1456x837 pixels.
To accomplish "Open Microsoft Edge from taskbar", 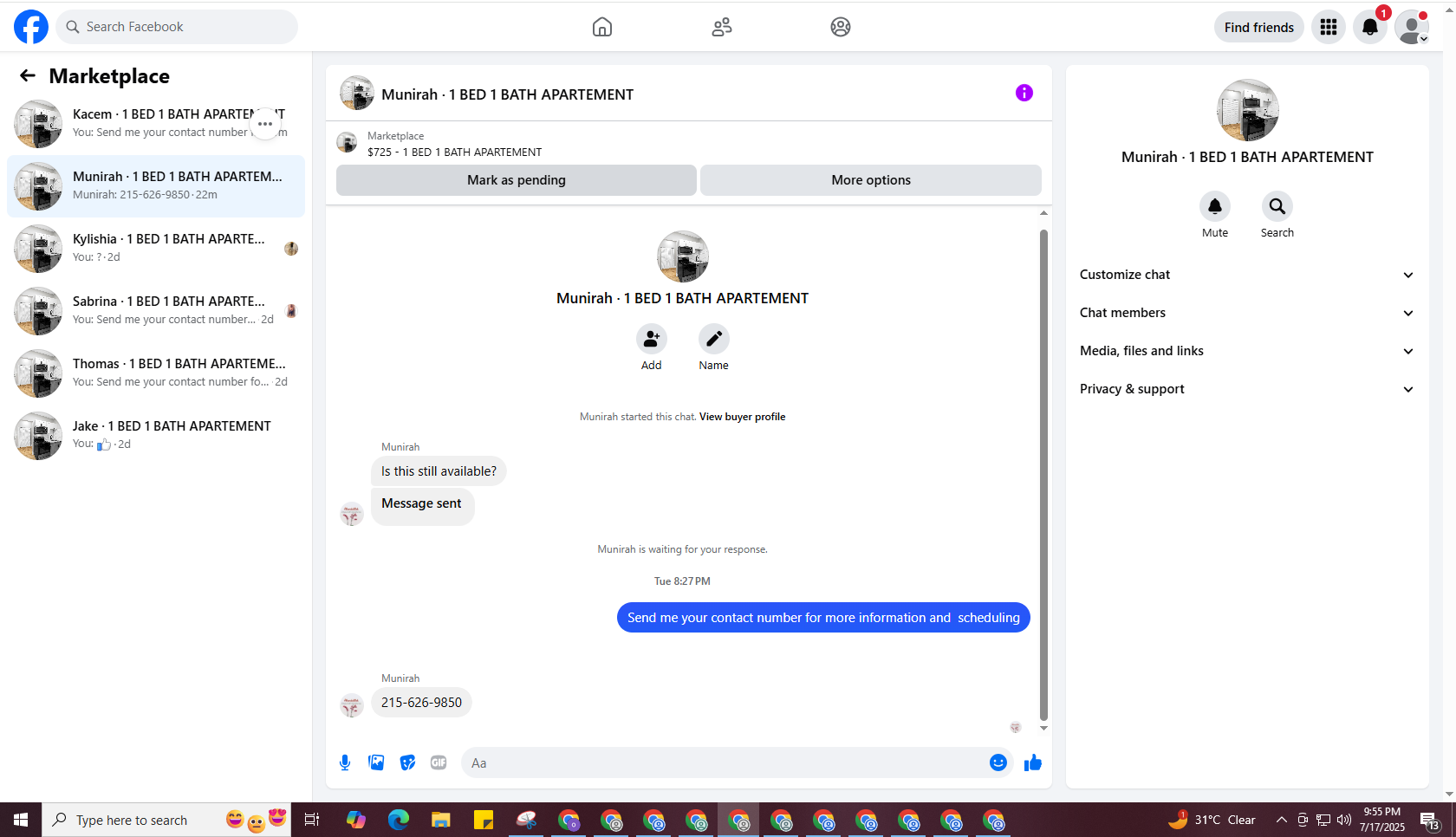I will (399, 820).
